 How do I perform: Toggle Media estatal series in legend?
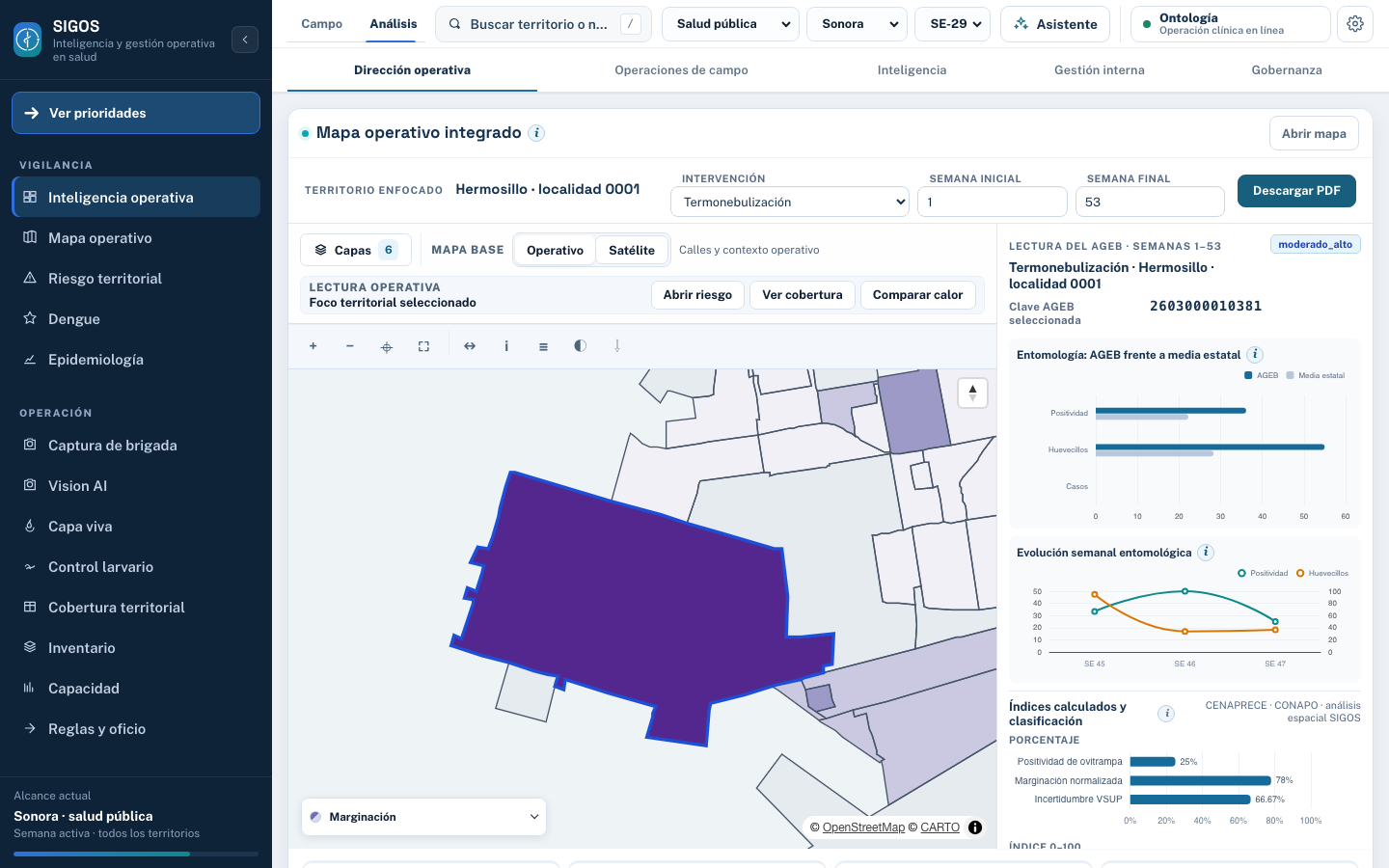tap(1316, 375)
